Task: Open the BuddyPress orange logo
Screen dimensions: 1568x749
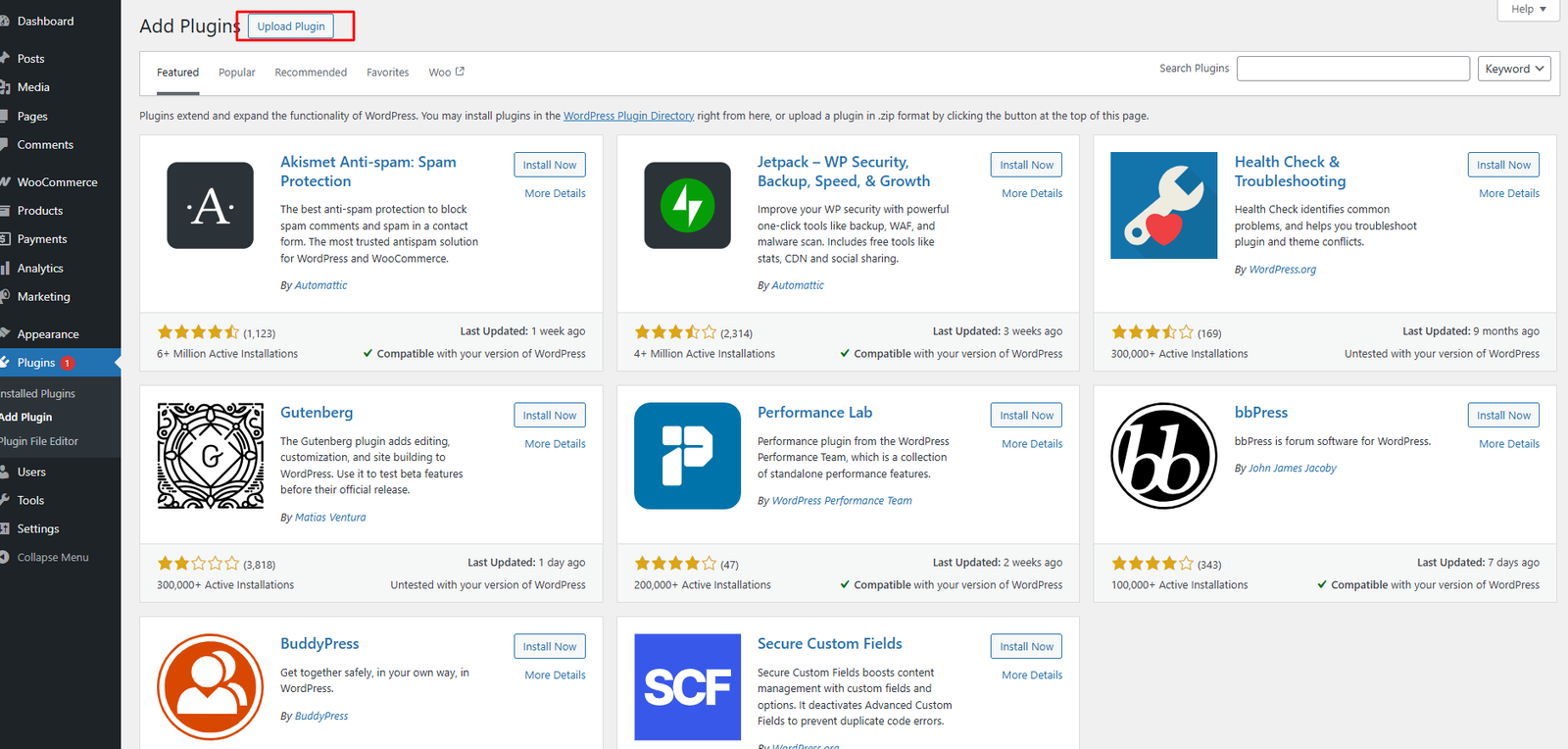Action: tap(210, 687)
